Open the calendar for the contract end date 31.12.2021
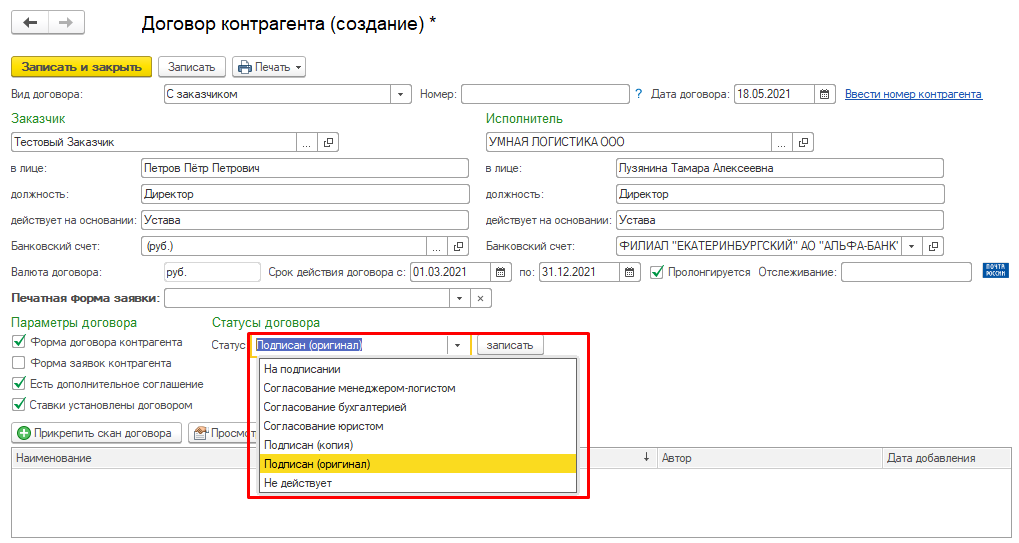The width and height of the screenshot is (1019, 543). (x=630, y=272)
